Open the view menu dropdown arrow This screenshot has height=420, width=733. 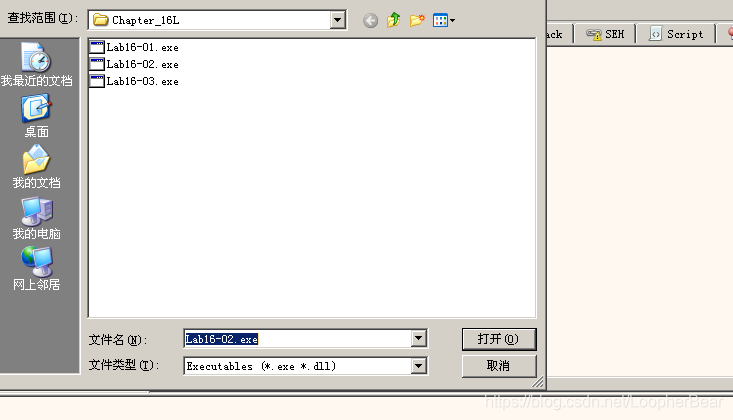453,21
